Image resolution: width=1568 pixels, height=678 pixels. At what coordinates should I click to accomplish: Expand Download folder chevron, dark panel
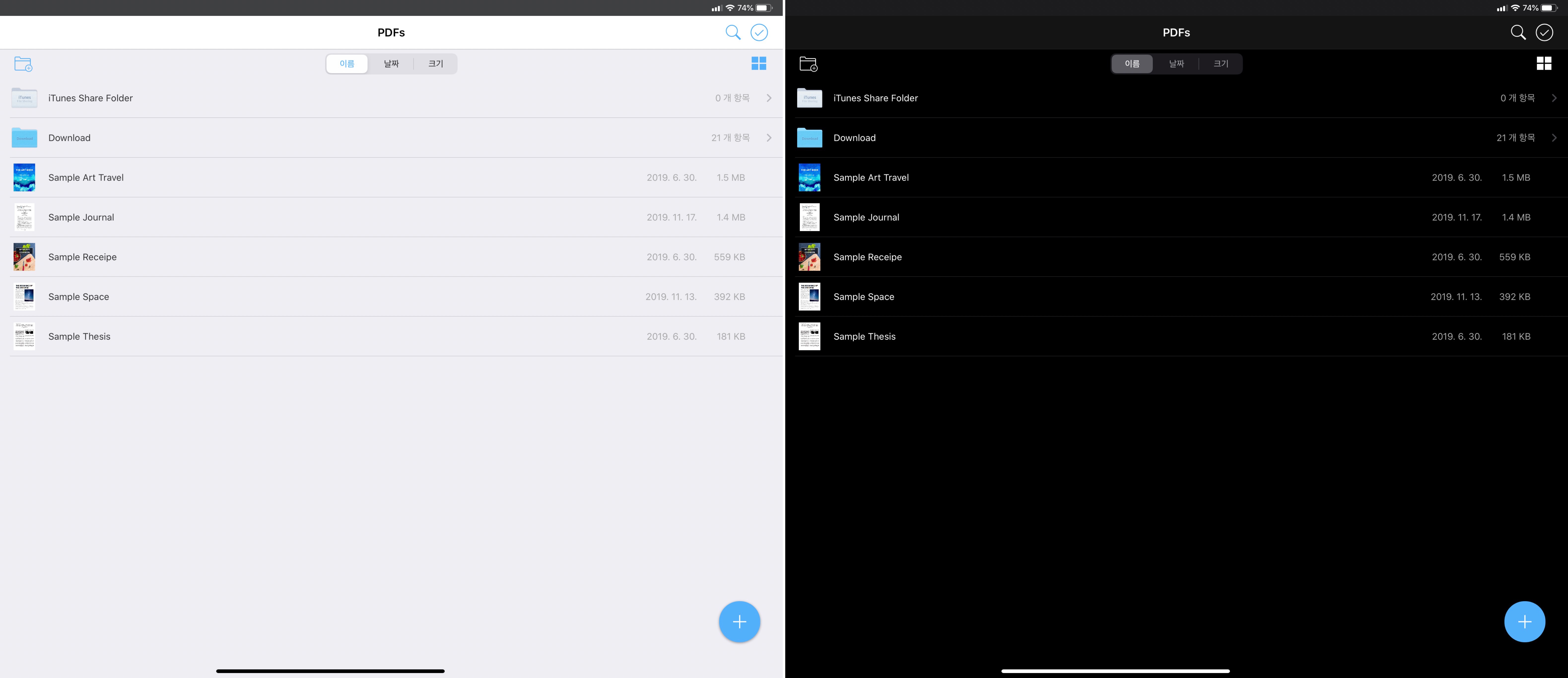(1554, 137)
